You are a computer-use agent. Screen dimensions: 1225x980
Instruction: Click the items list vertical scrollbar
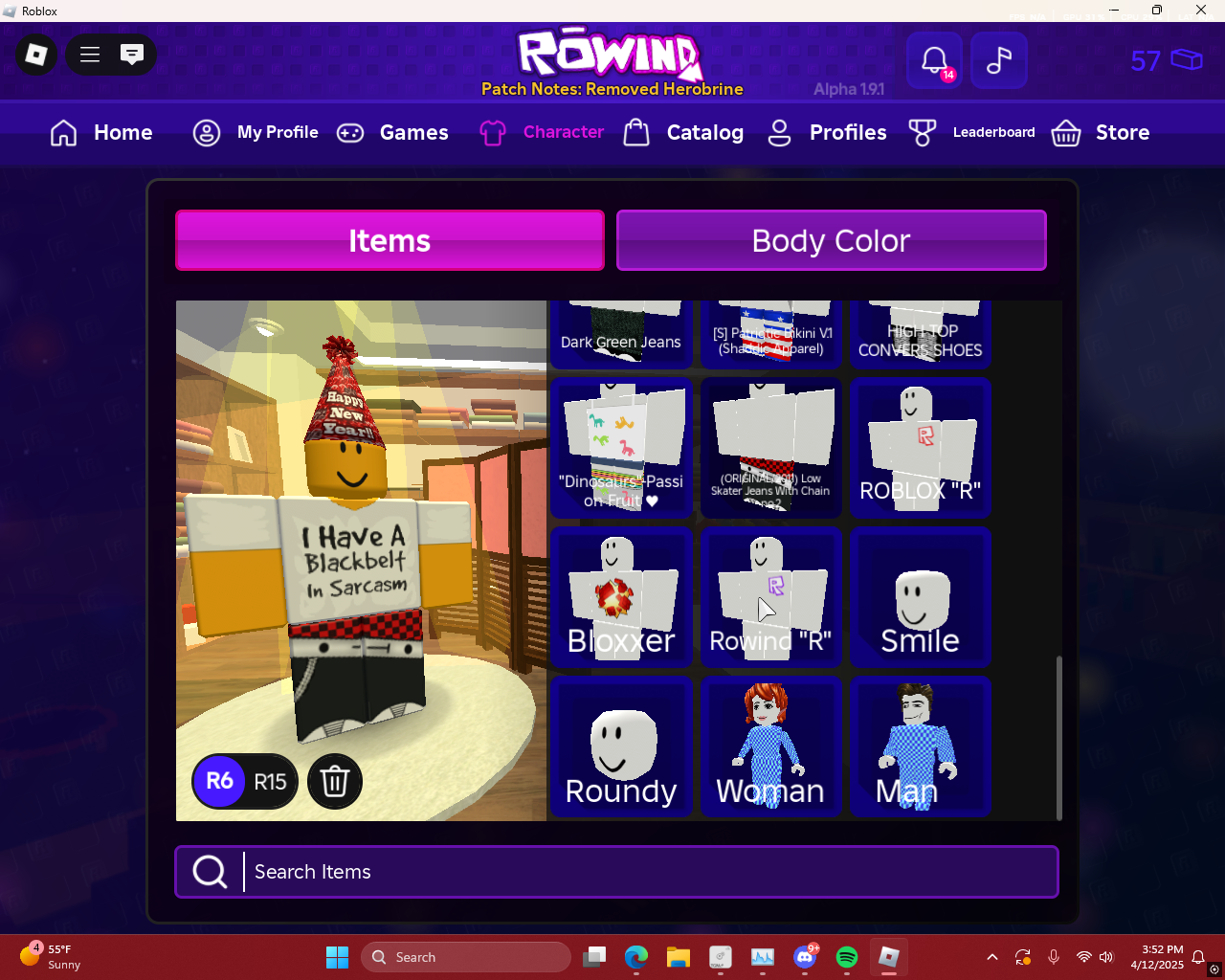coord(1058,737)
